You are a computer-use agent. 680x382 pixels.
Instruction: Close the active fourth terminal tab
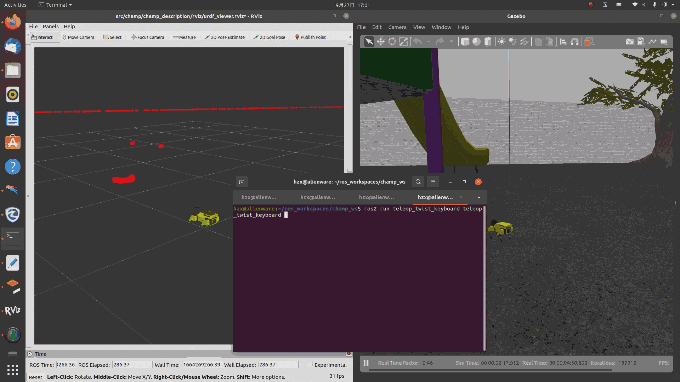tap(461, 197)
